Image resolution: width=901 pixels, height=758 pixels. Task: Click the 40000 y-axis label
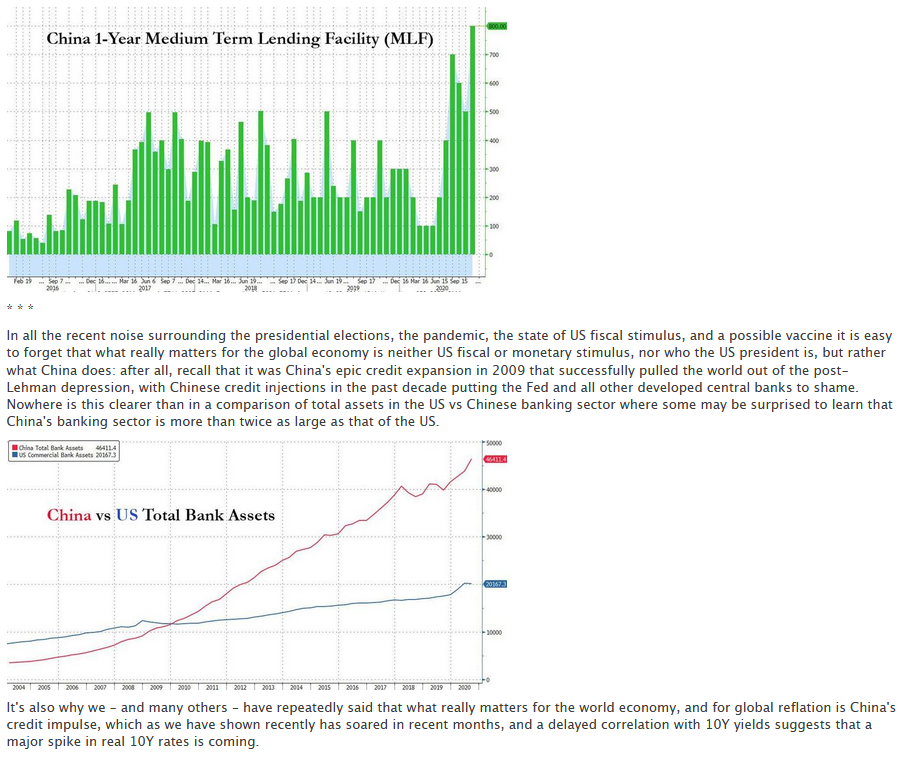point(494,490)
